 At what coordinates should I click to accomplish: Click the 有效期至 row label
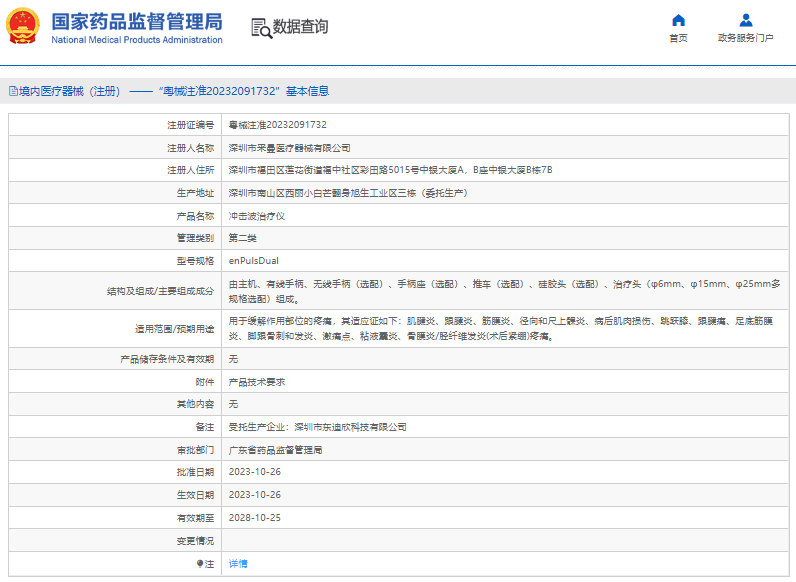pyautogui.click(x=195, y=518)
